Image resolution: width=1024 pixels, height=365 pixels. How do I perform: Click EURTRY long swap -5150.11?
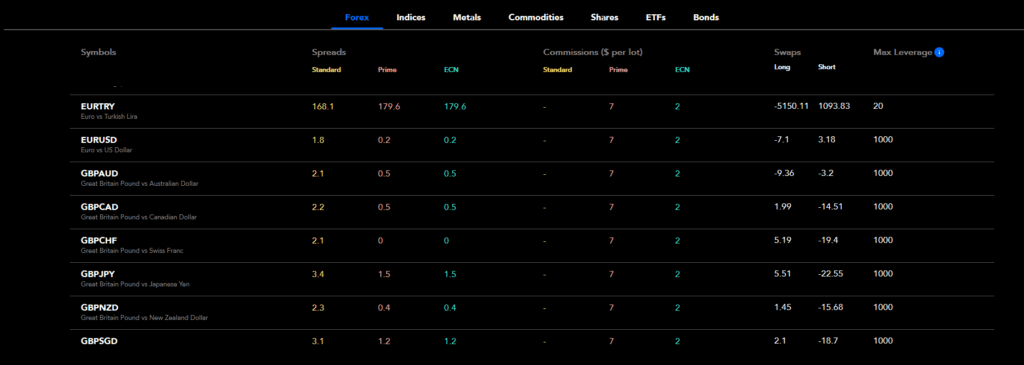tap(791, 106)
